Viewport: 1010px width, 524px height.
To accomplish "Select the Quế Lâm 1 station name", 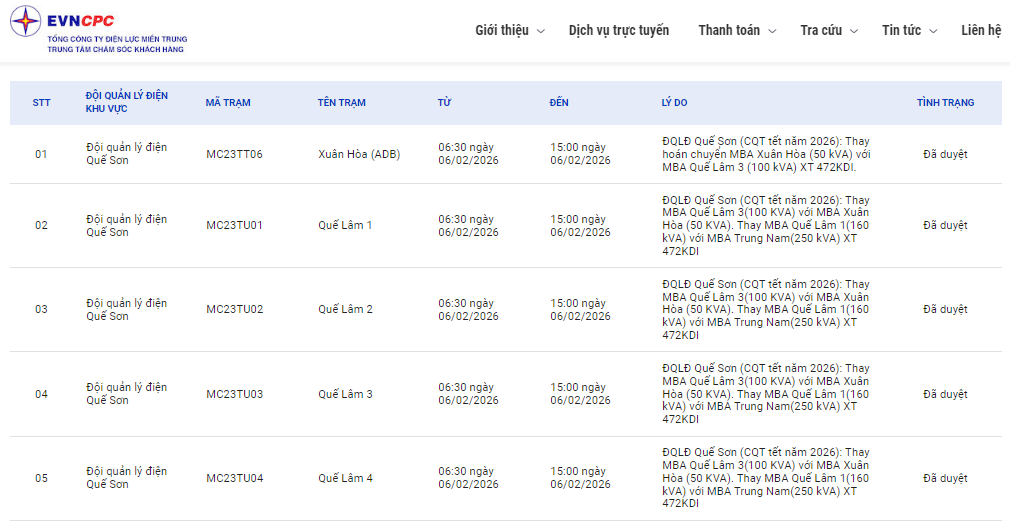I will coord(345,225).
